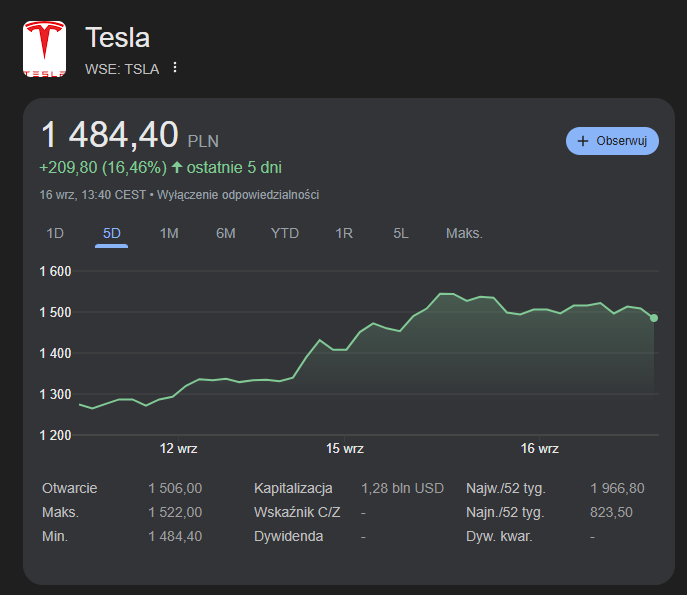Image resolution: width=687 pixels, height=595 pixels.
Task: Click the Tesla company title
Action: coord(118,38)
